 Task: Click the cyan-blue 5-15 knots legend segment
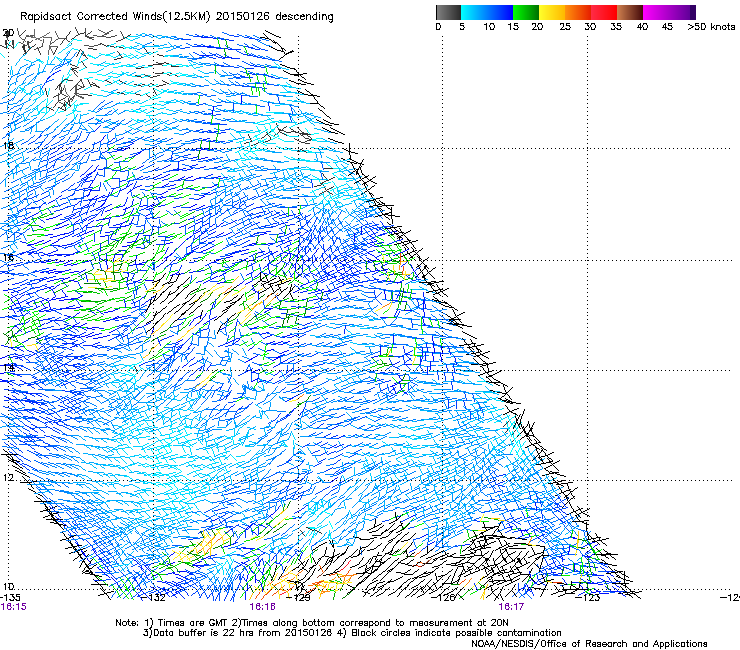(x=487, y=12)
